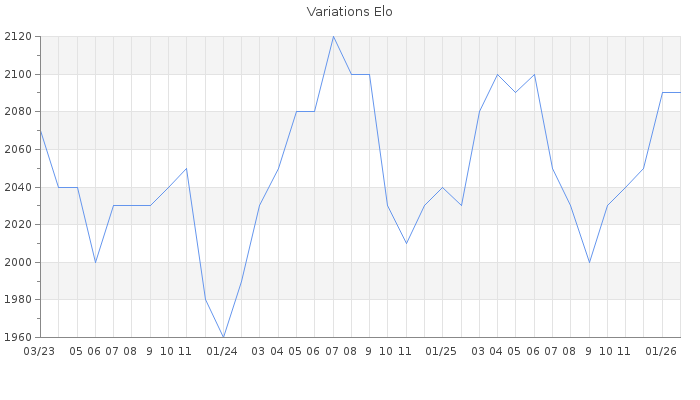Click the 1980 y-axis label
Image resolution: width=700 pixels, height=400 pixels.
click(x=17, y=300)
